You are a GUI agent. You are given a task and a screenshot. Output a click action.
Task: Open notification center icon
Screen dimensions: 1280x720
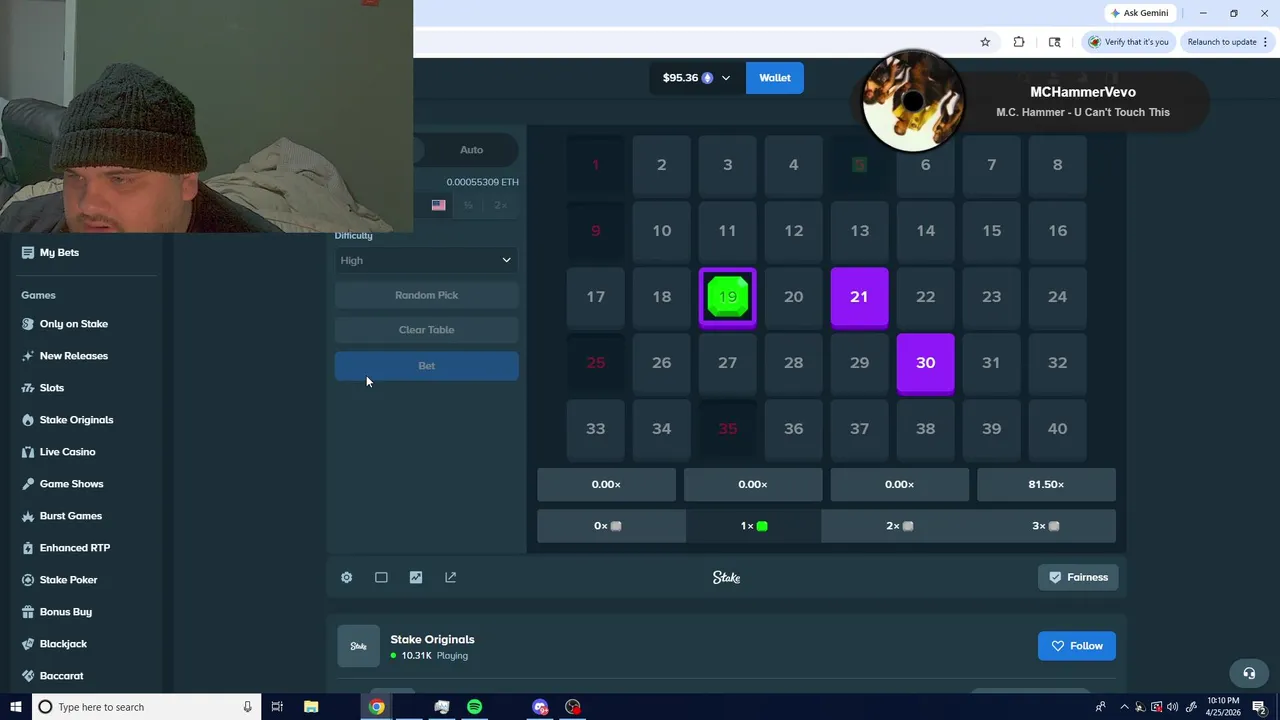1260,707
